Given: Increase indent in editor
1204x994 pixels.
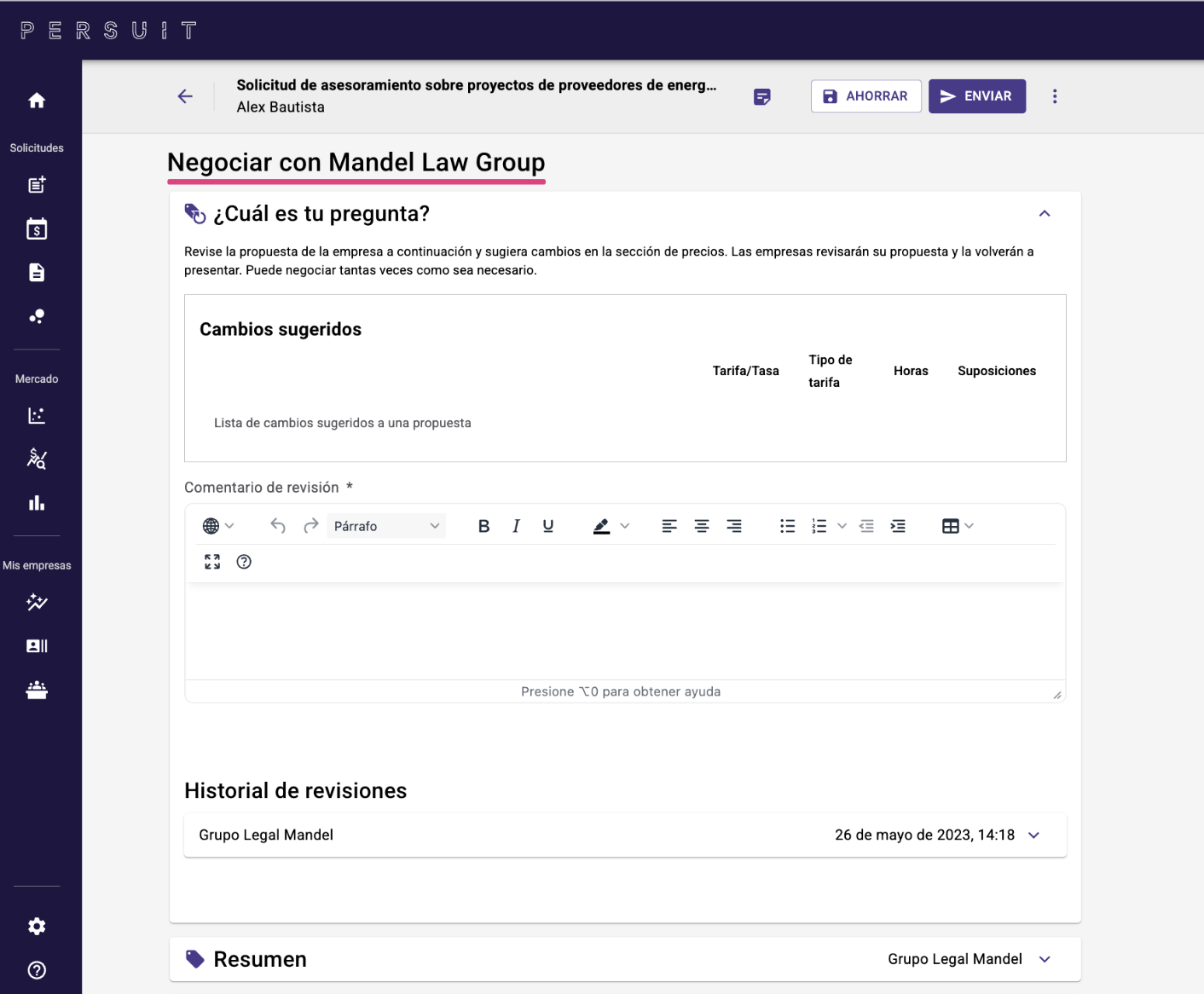Looking at the screenshot, I should pos(898,526).
